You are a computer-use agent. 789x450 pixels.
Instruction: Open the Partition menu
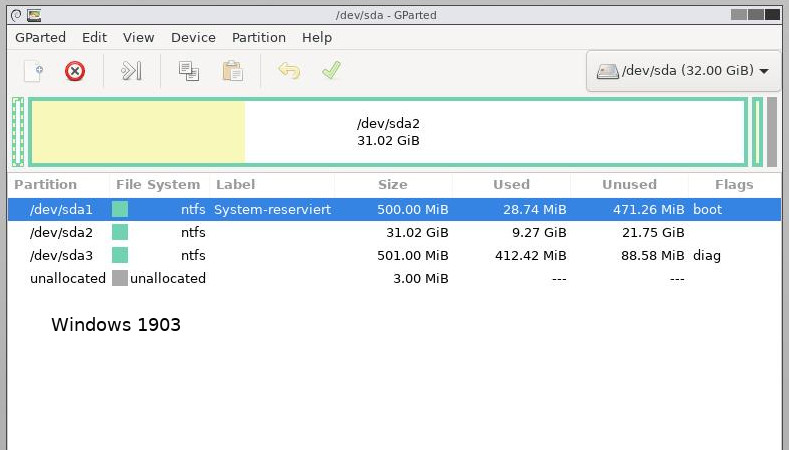point(259,38)
